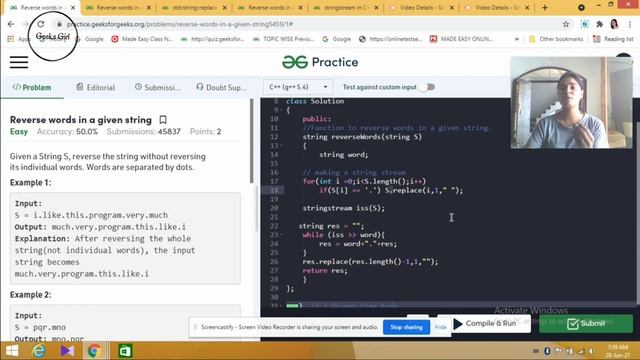
Task: Open the Excel taskbar icon
Action: pyautogui.click(x=125, y=351)
